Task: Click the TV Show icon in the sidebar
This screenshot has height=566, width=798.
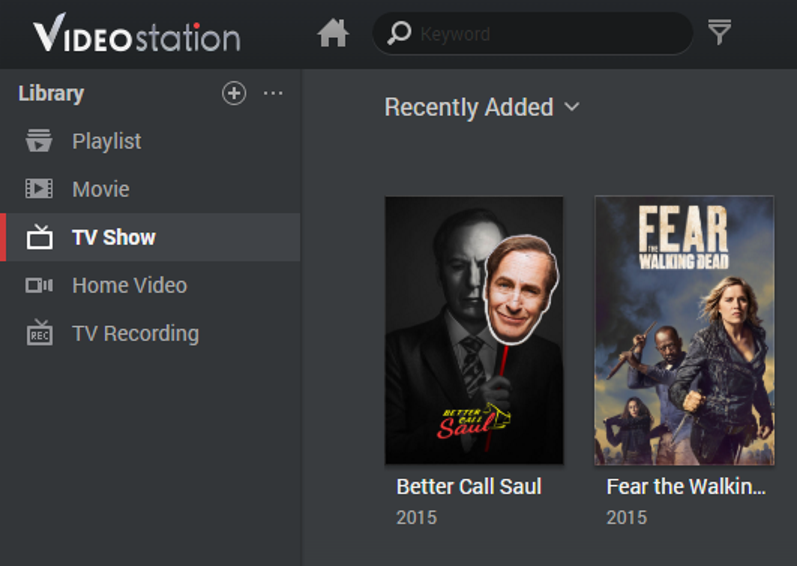Action: pyautogui.click(x=39, y=237)
